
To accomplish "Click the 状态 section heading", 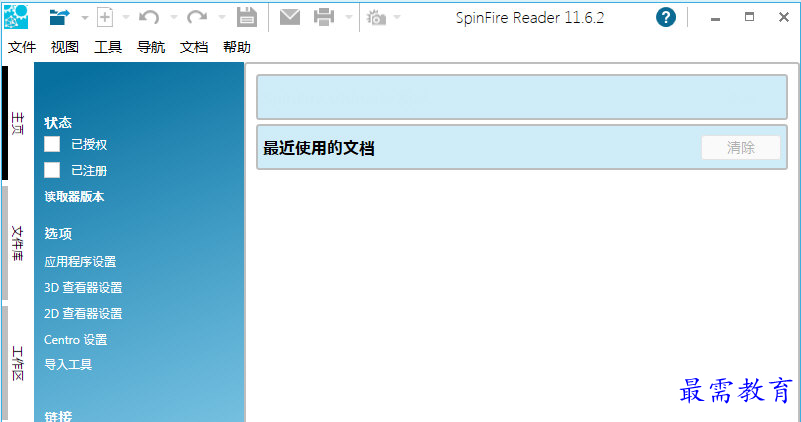I will (58, 123).
